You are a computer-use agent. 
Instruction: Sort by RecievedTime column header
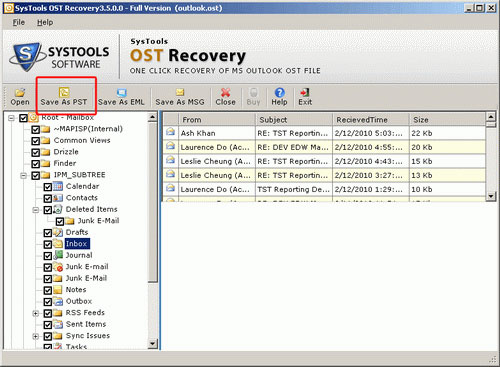pyautogui.click(x=371, y=119)
